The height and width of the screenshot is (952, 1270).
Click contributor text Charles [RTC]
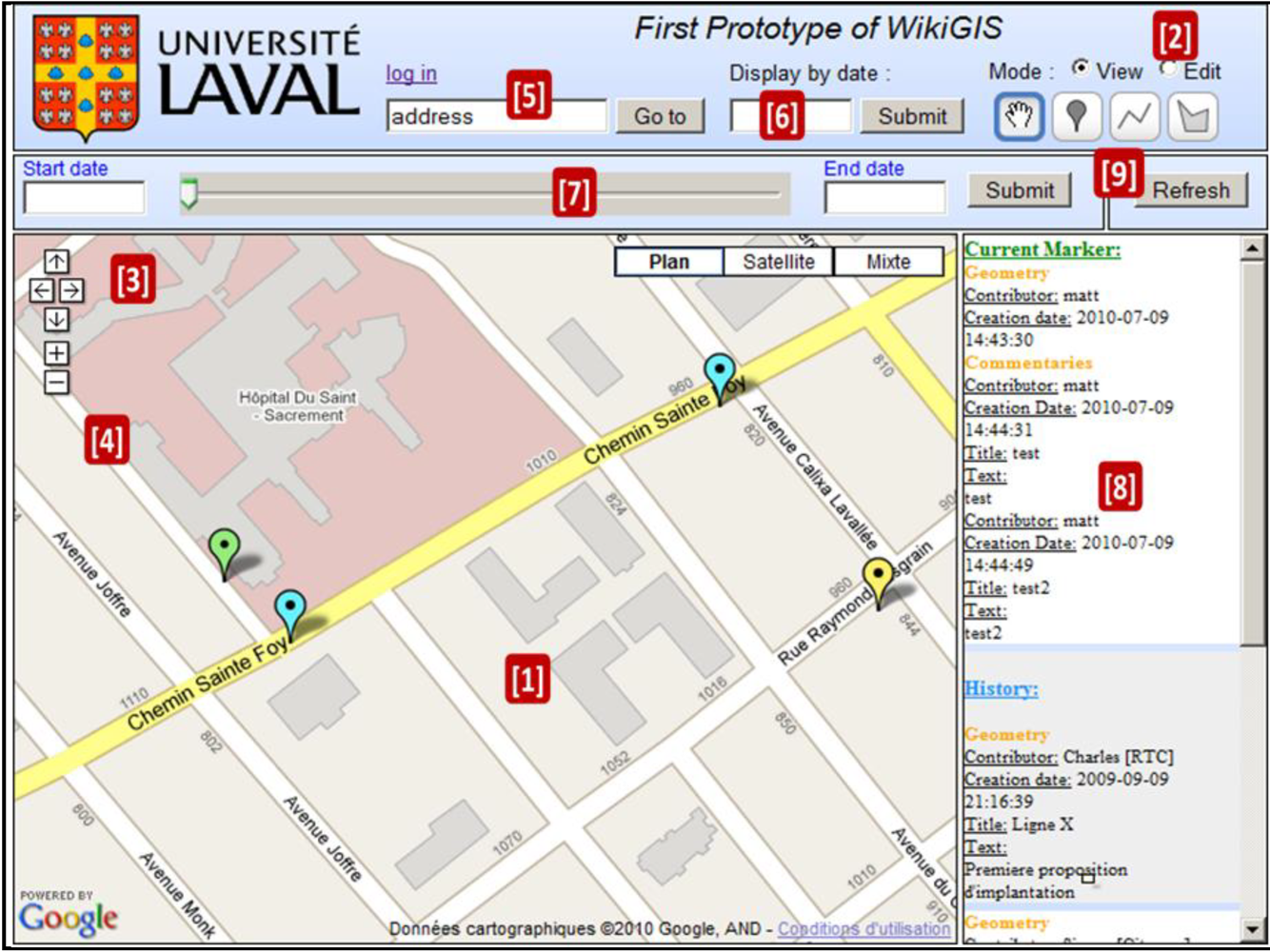coord(1118,757)
